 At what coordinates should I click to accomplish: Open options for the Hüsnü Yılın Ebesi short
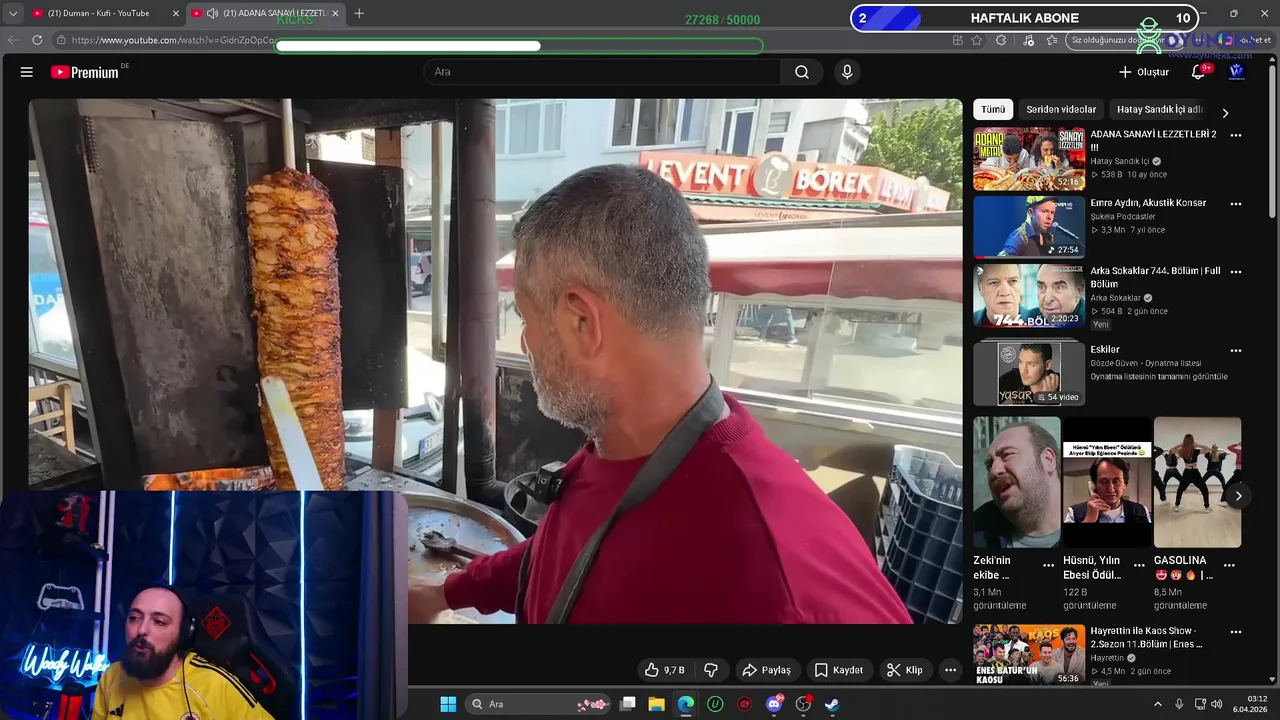click(1139, 565)
